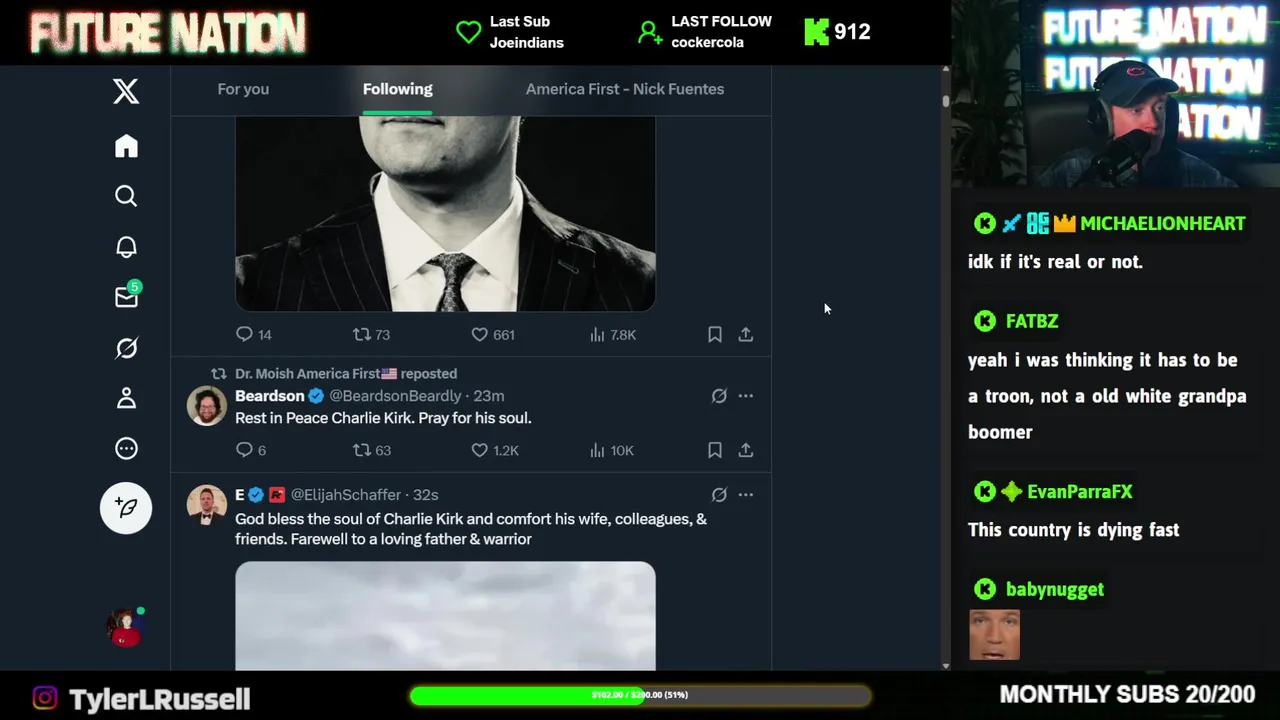Image resolution: width=1280 pixels, height=720 pixels.
Task: Repost the top post showing 73
Action: pos(371,334)
